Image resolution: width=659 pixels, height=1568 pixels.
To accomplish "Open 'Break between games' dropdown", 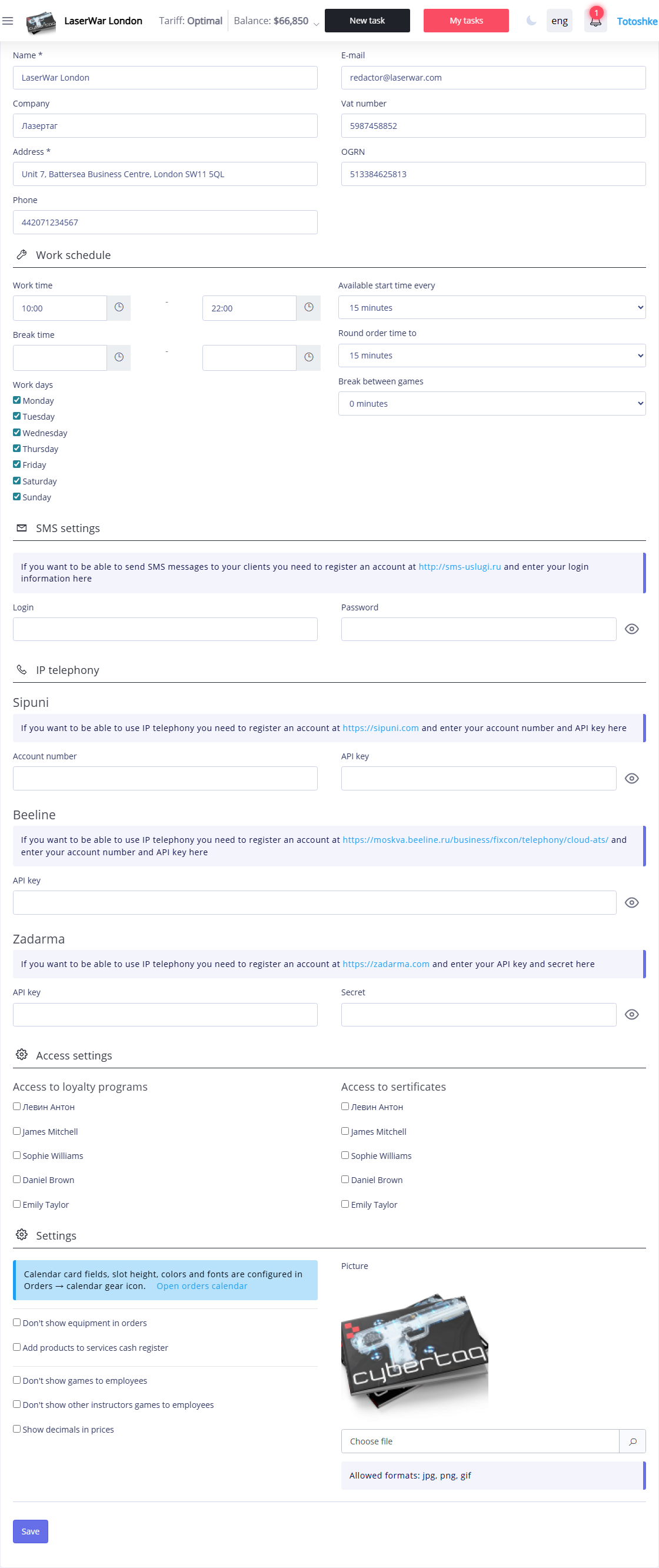I will (x=492, y=404).
